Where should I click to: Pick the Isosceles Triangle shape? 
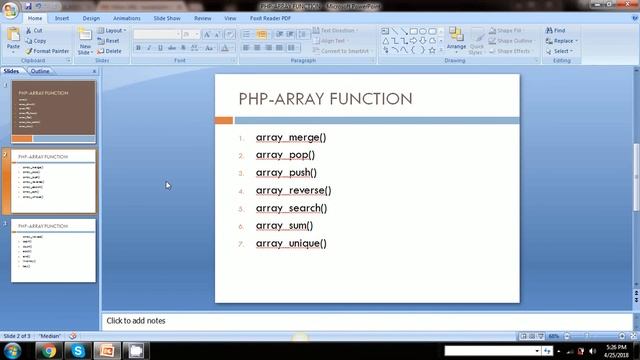point(385,41)
